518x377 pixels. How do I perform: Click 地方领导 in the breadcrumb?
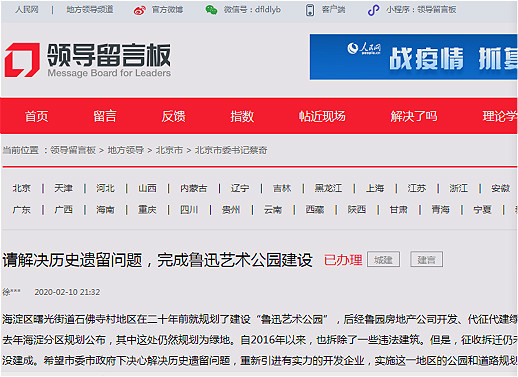[x=126, y=150]
